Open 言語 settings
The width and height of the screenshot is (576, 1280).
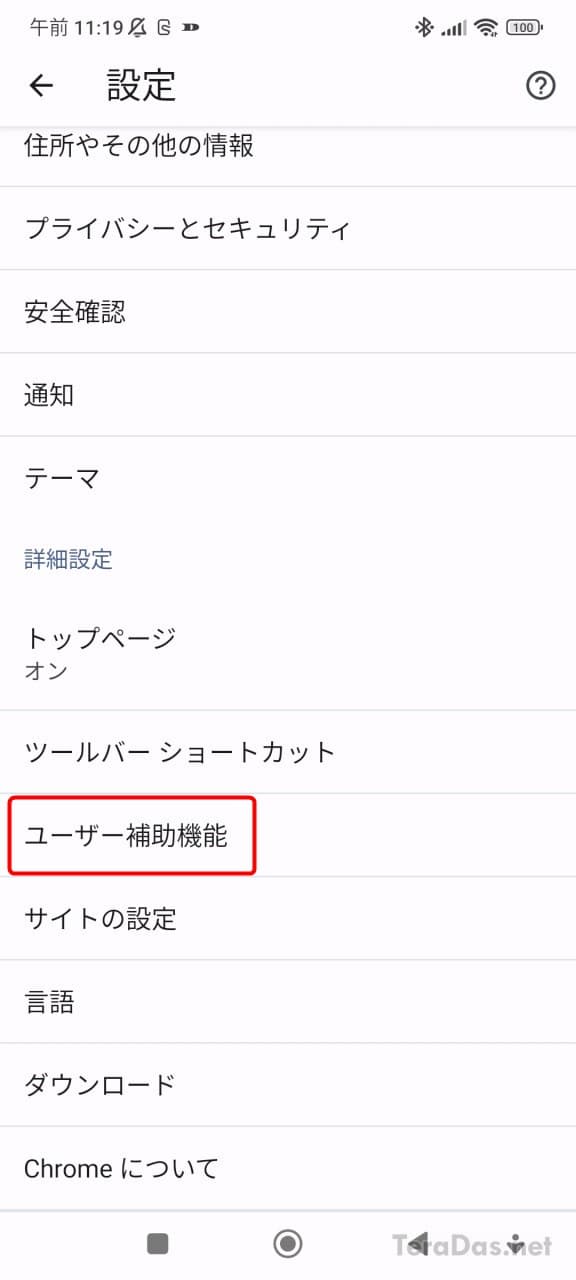pyautogui.click(x=288, y=1001)
